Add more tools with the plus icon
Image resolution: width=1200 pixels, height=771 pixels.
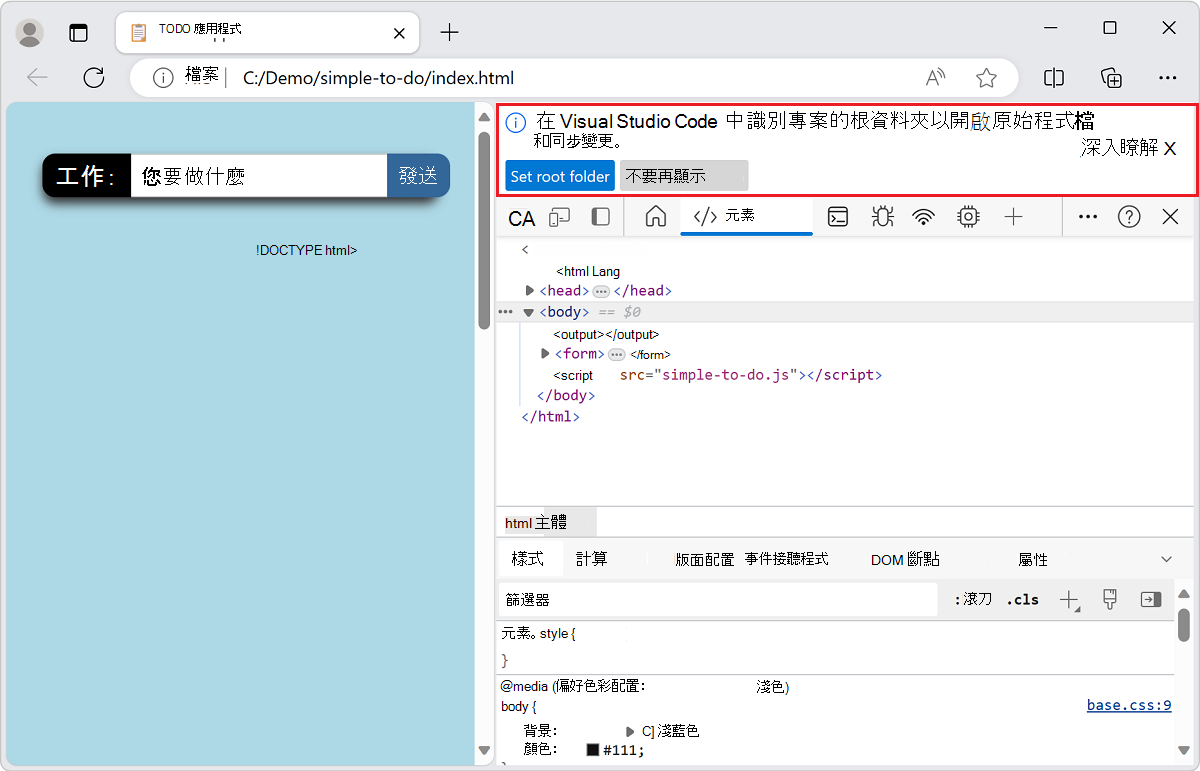point(1013,216)
